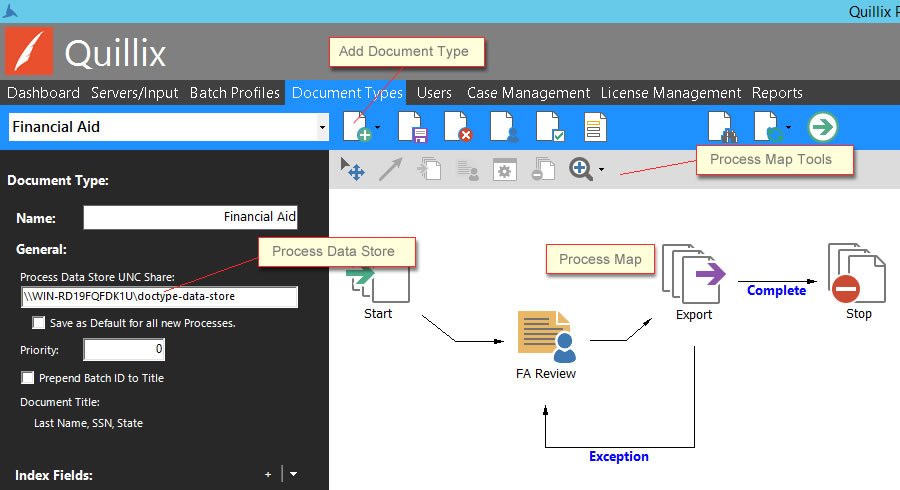The image size is (900, 490).
Task: Click the Quillix title bar app icon
Action: pyautogui.click(x=10, y=10)
